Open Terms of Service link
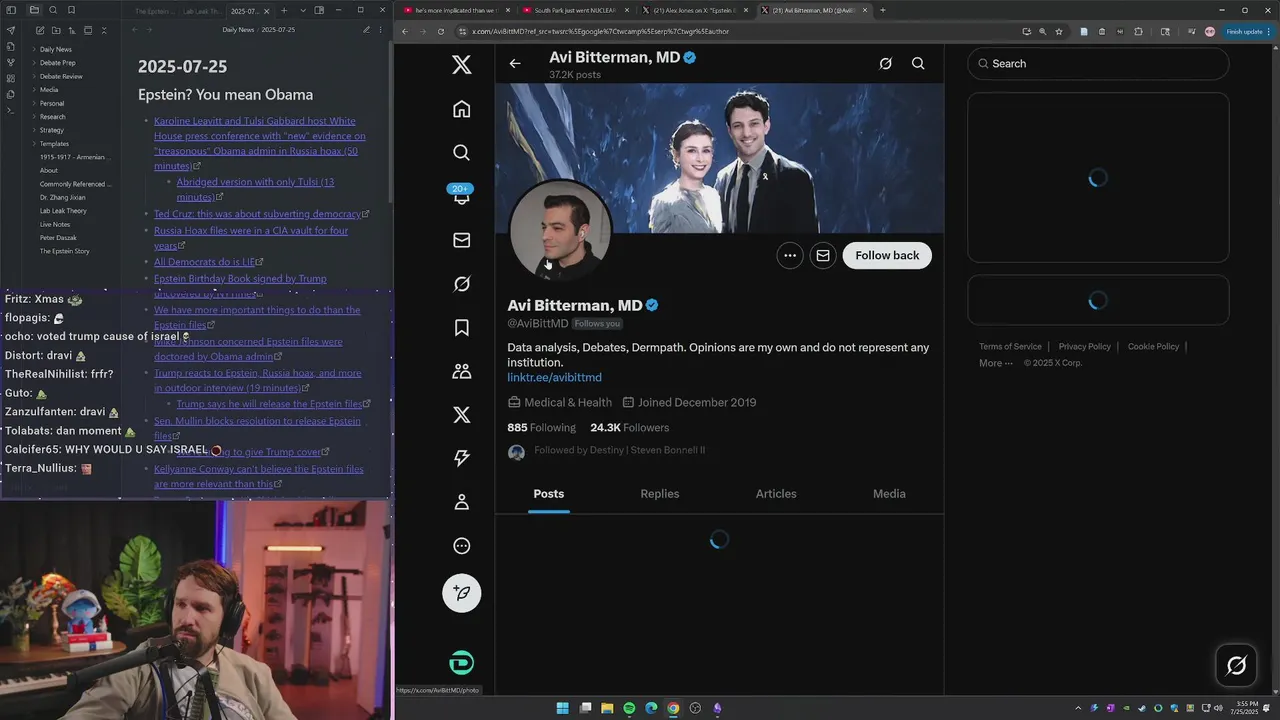 point(1010,346)
